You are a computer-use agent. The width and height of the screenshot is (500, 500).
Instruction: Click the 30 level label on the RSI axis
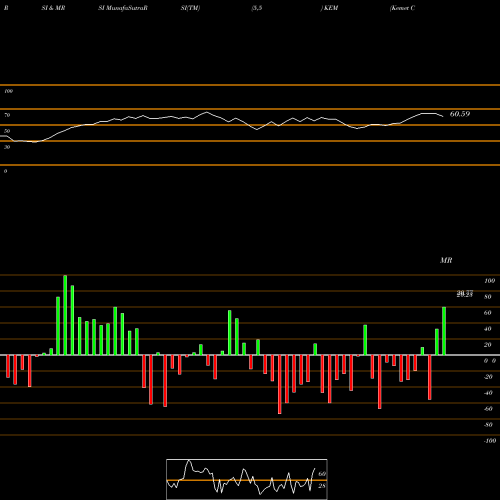(x=7, y=147)
